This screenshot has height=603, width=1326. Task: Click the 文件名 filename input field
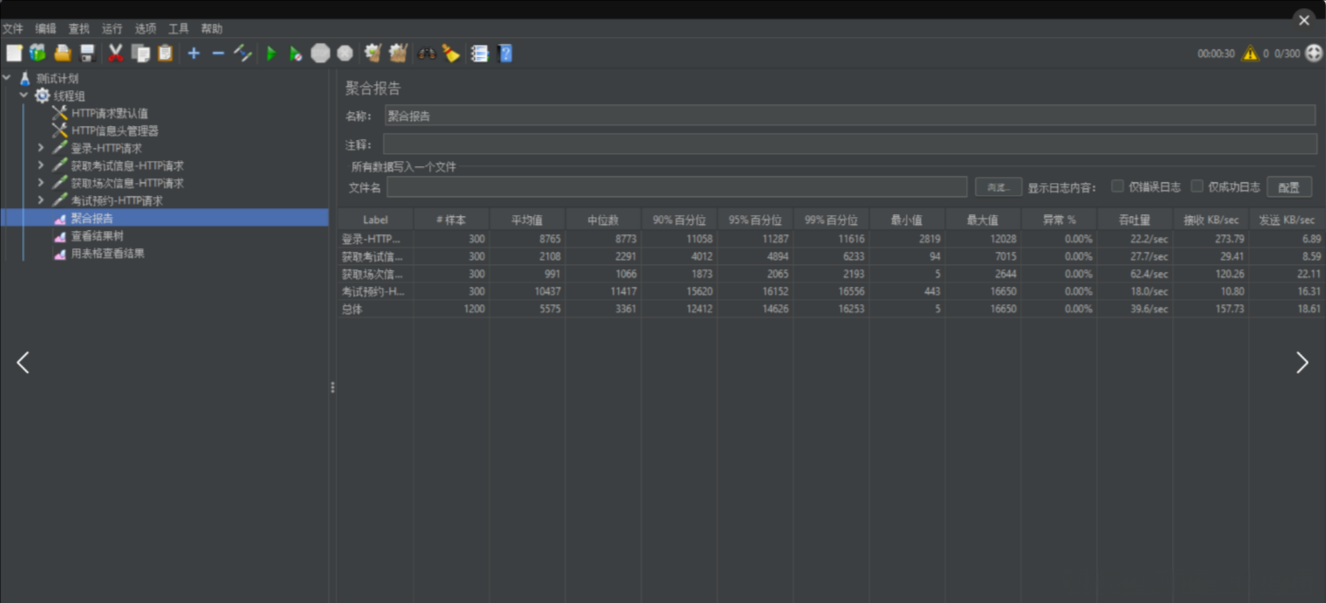point(677,187)
